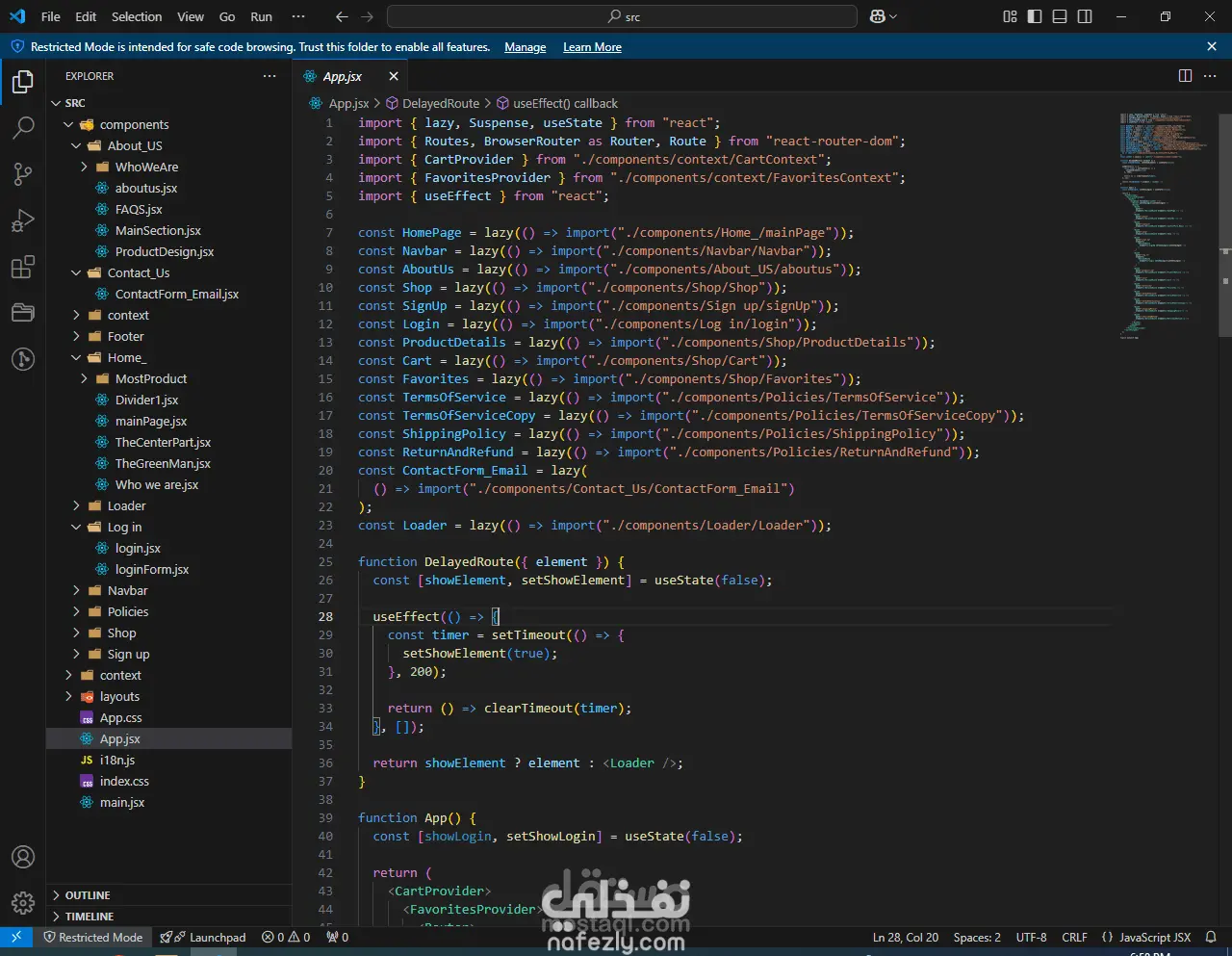Select the App.jsx editor tab
This screenshot has width=1232, height=956.
(343, 76)
